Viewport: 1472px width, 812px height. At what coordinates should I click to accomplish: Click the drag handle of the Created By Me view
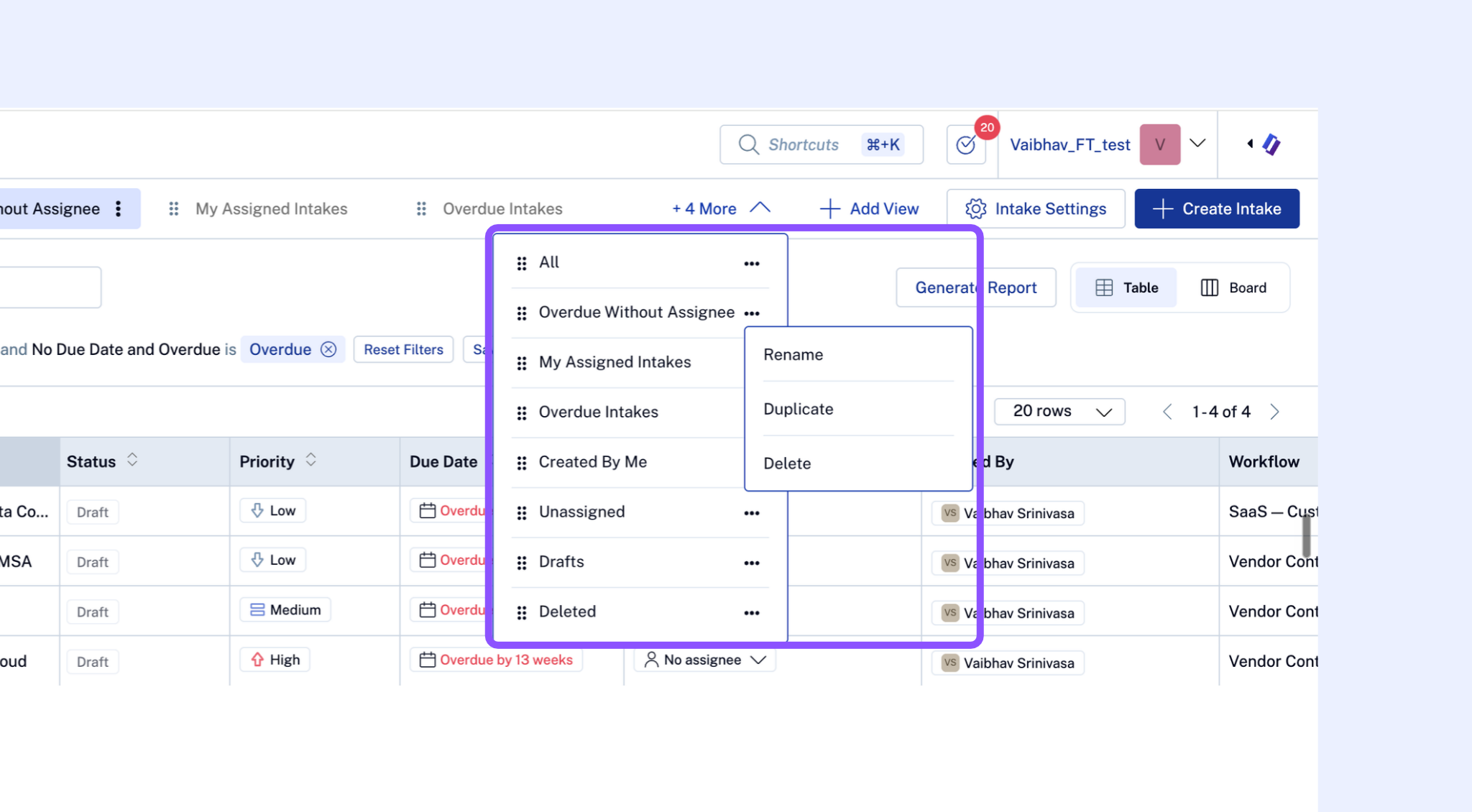click(x=522, y=463)
